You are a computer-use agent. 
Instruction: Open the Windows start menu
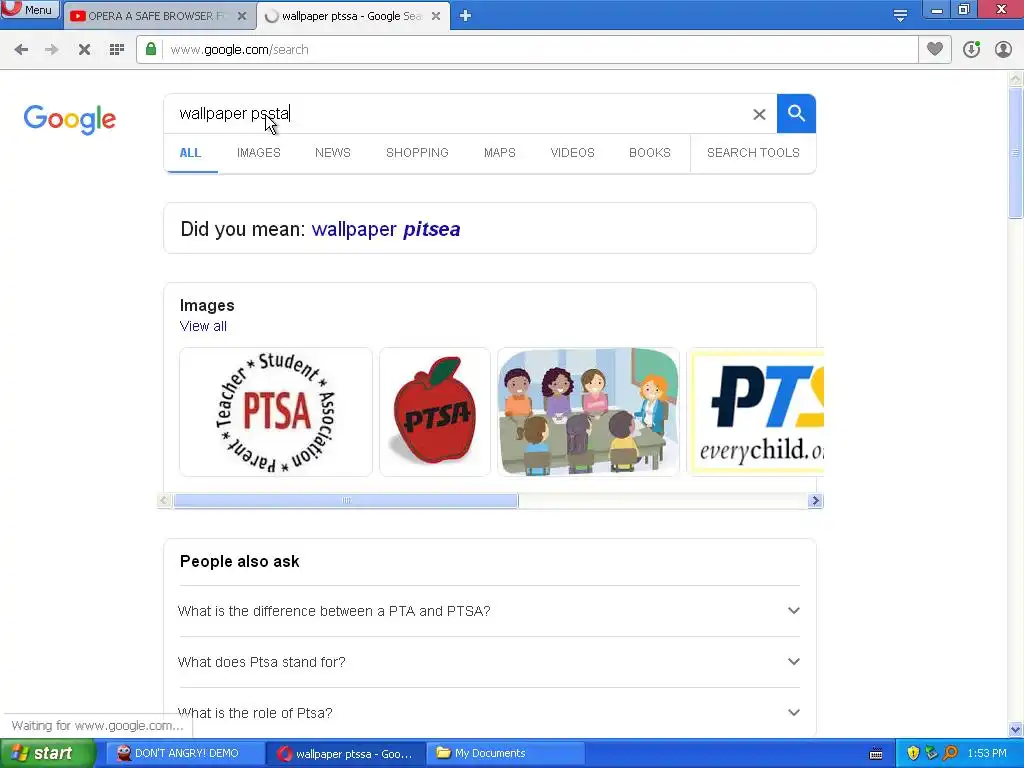[46, 754]
